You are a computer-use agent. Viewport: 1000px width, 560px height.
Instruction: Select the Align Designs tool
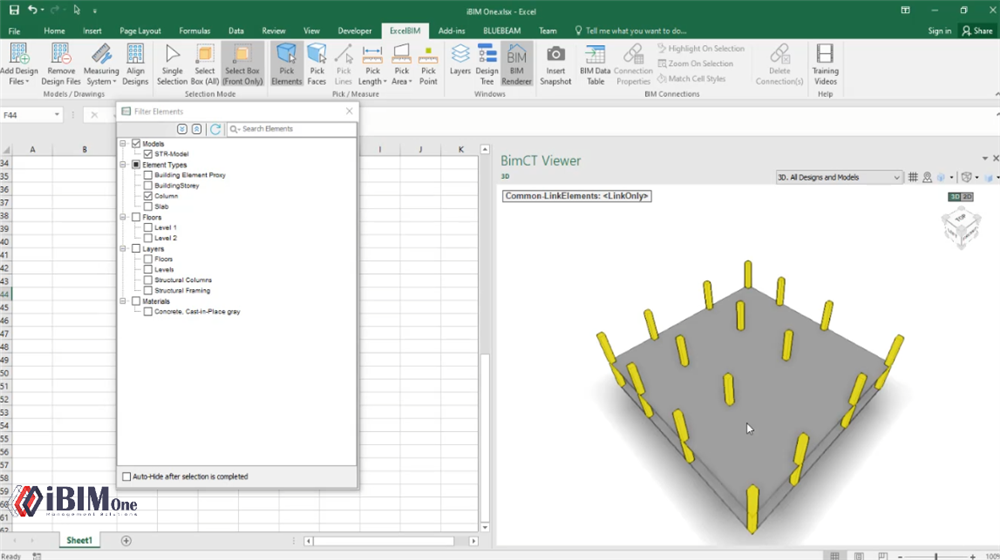tap(135, 64)
